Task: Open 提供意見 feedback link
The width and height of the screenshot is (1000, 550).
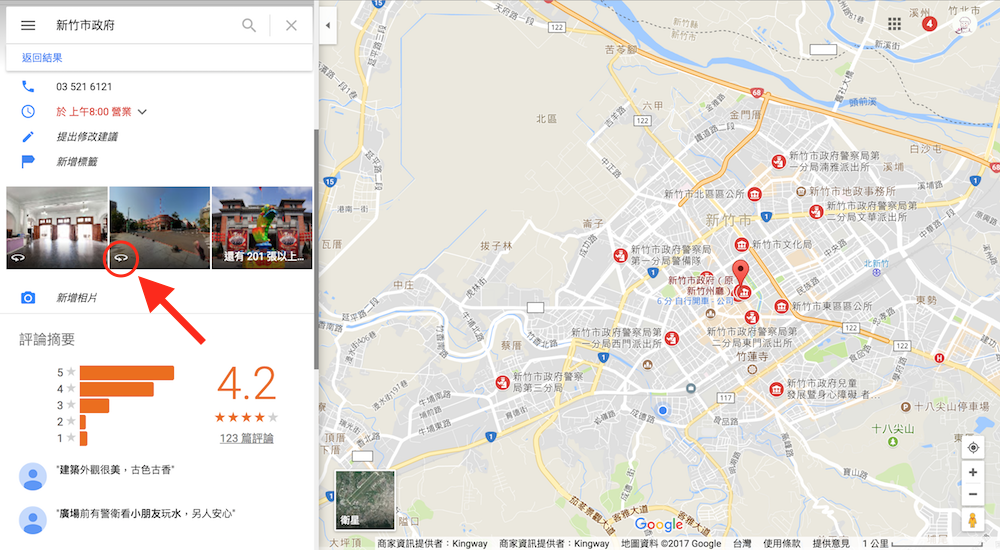Action: 831,544
